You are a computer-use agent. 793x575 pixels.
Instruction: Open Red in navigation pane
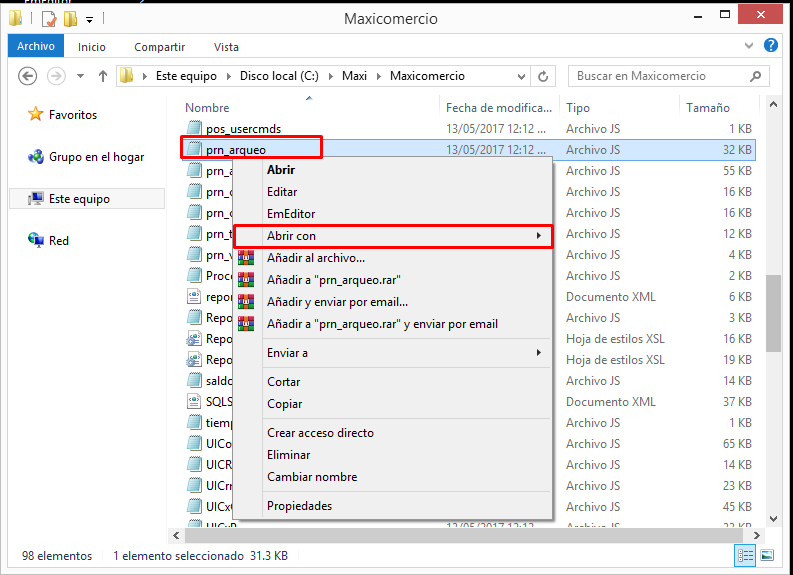(x=49, y=241)
